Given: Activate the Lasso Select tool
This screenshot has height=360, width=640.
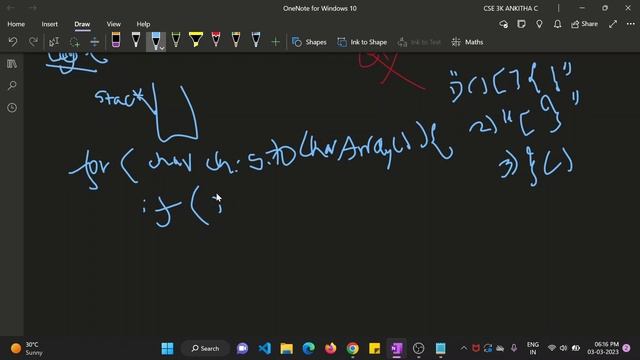Looking at the screenshot, I should pyautogui.click(x=74, y=42).
